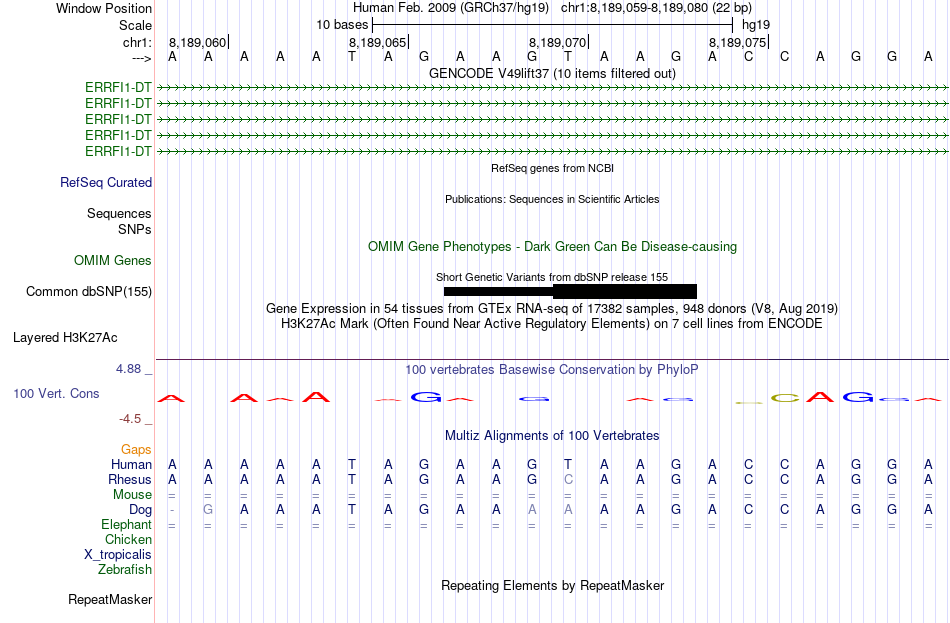The image size is (950, 623).
Task: Click the topmost ERRFI1-DT transcript label
Action: 118,87
